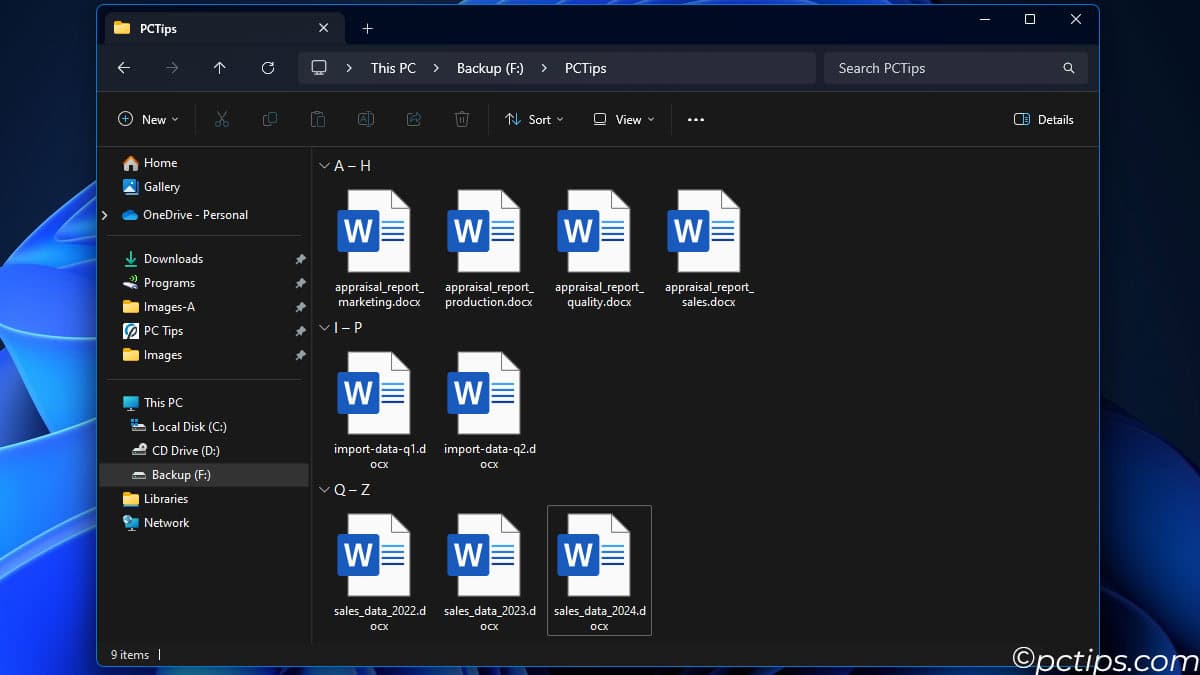Screen dimensions: 1200x675
Task: Navigate to Backup (F:) via breadcrumb
Action: [489, 68]
